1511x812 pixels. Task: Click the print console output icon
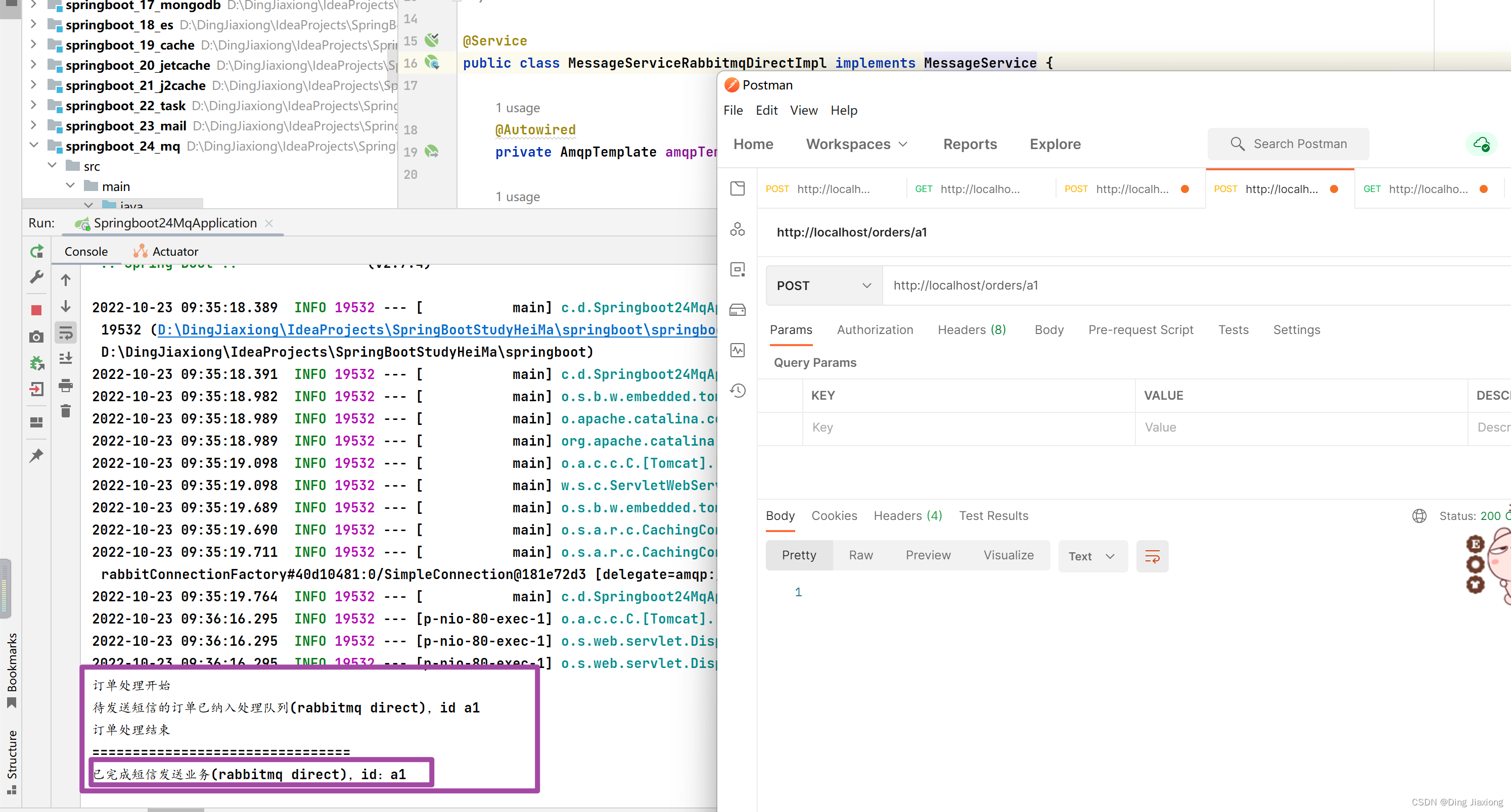(66, 385)
